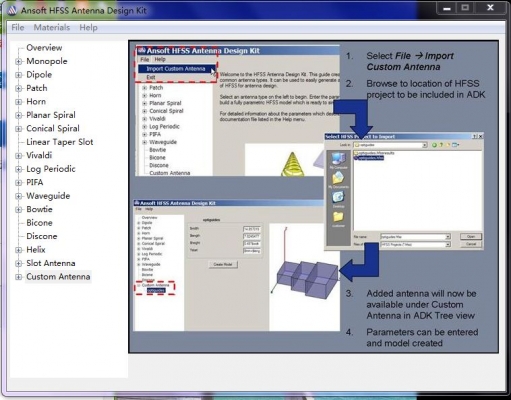The image size is (511, 400).
Task: Minimize the Antenna Design Kit window
Action: point(447,8)
